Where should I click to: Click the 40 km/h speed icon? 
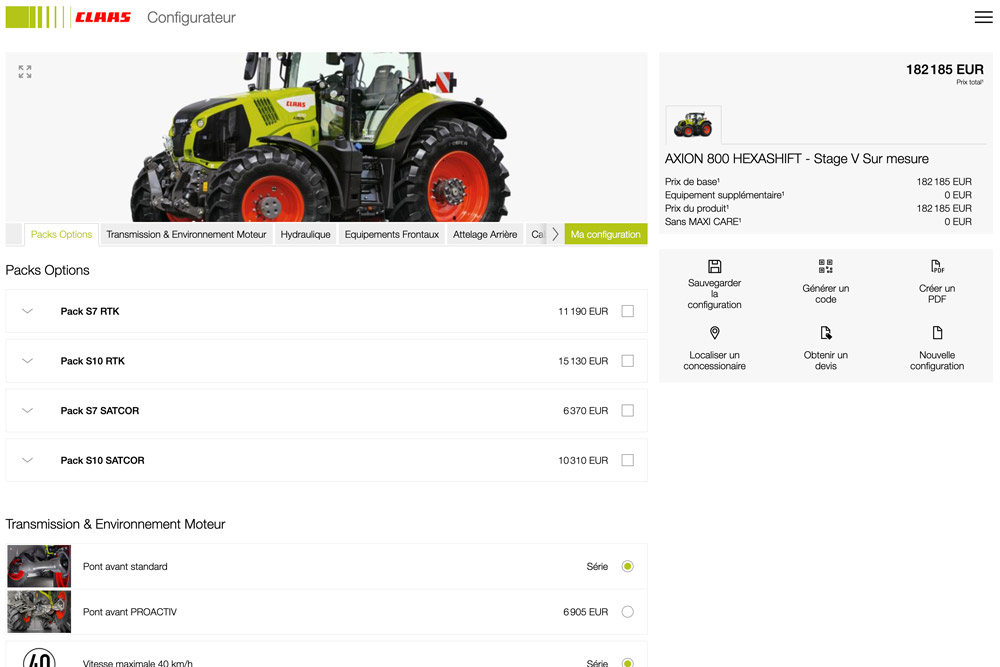coord(39,657)
